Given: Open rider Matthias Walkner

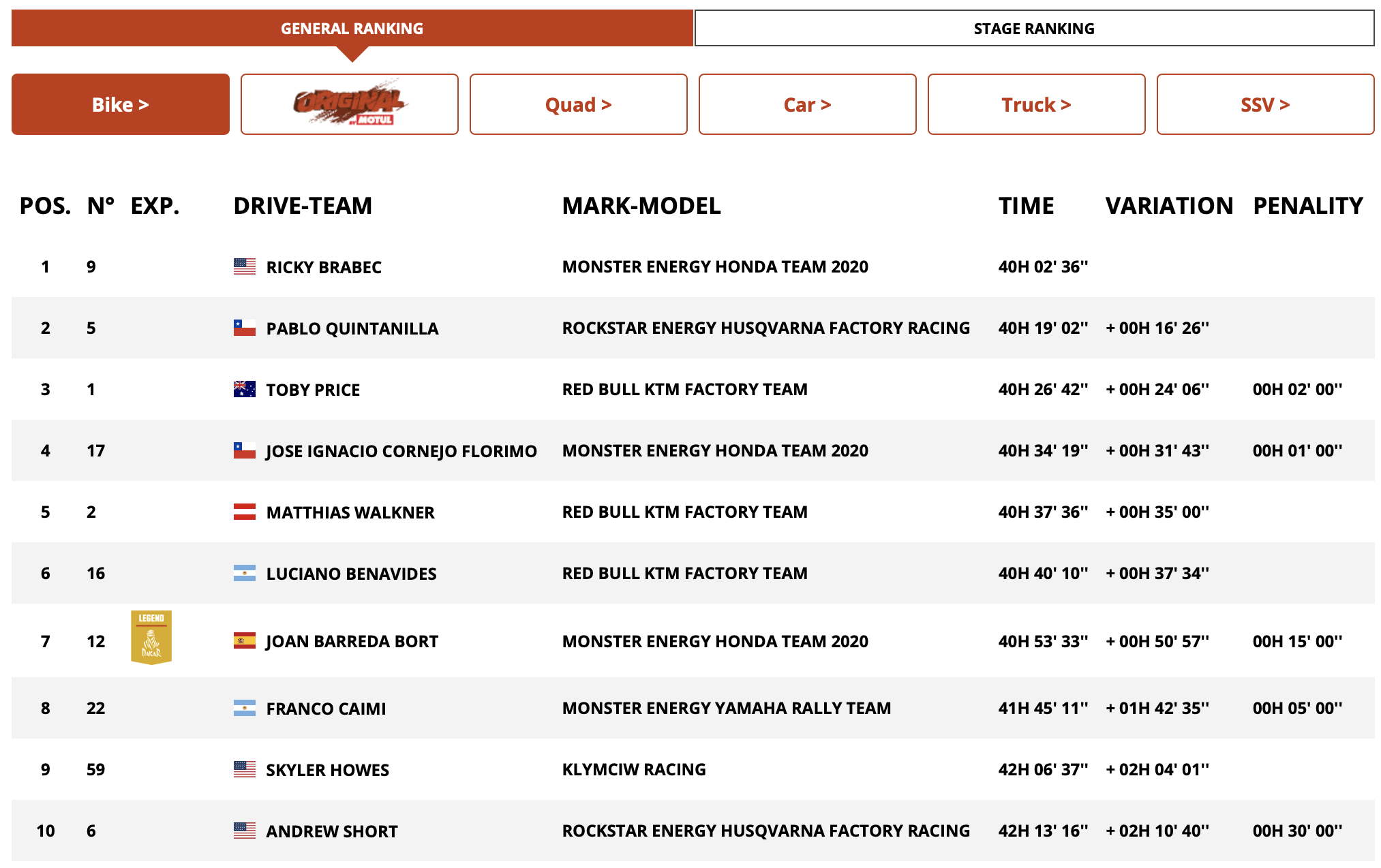Looking at the screenshot, I should [x=350, y=512].
